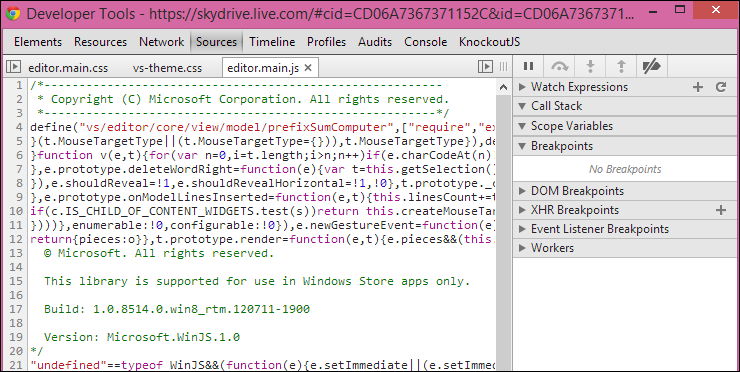740x372 pixels.
Task: Close the editor.main.js tab
Action: pyautogui.click(x=308, y=68)
